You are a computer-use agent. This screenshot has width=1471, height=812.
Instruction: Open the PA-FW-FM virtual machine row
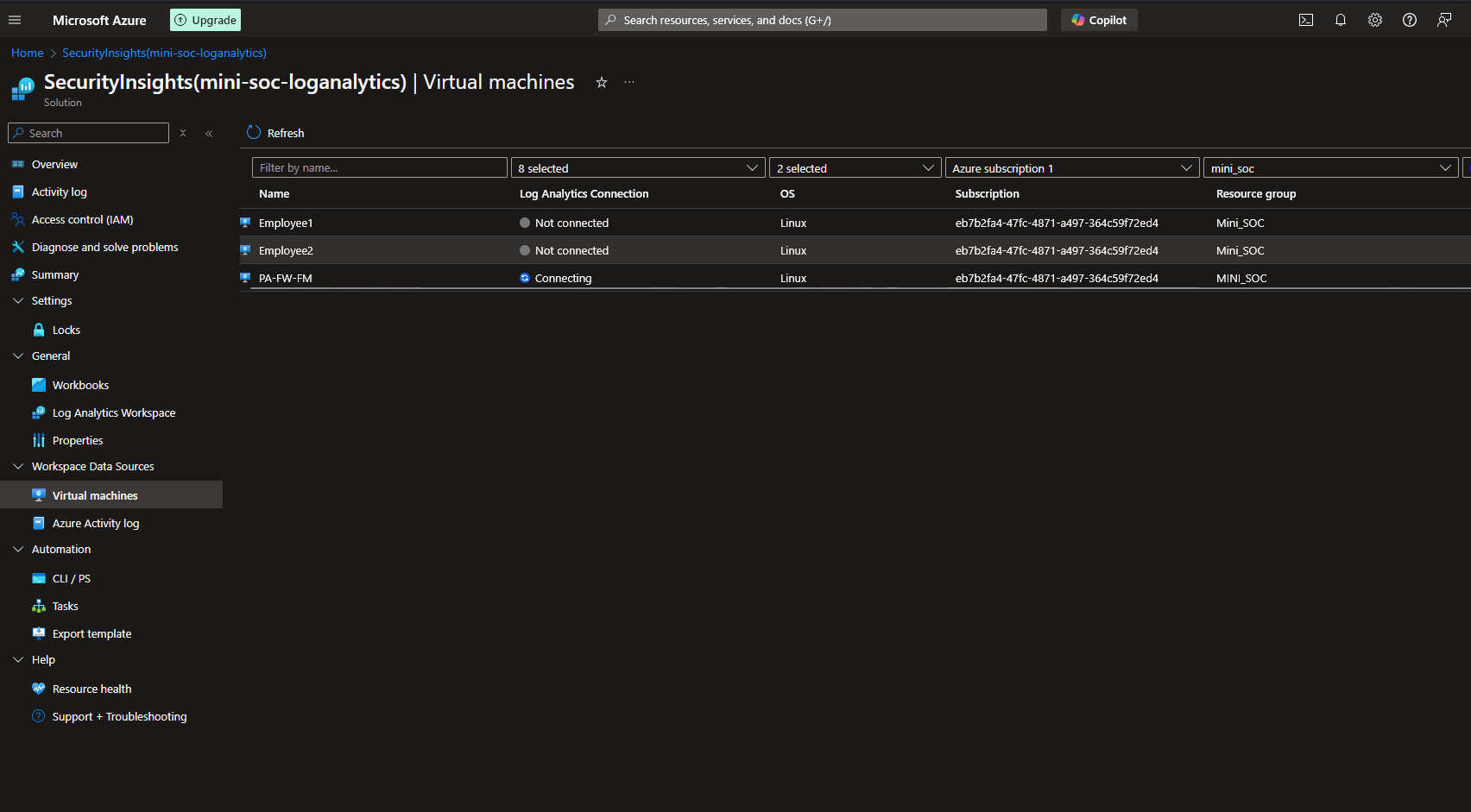[855, 278]
